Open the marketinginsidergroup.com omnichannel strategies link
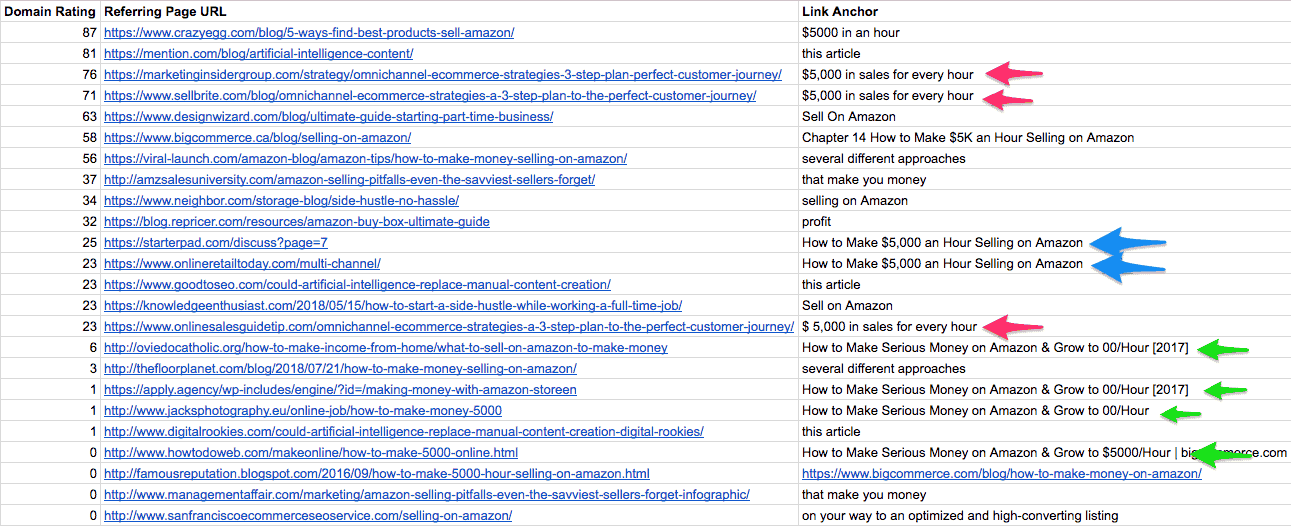The width and height of the screenshot is (1291, 526). click(x=443, y=74)
